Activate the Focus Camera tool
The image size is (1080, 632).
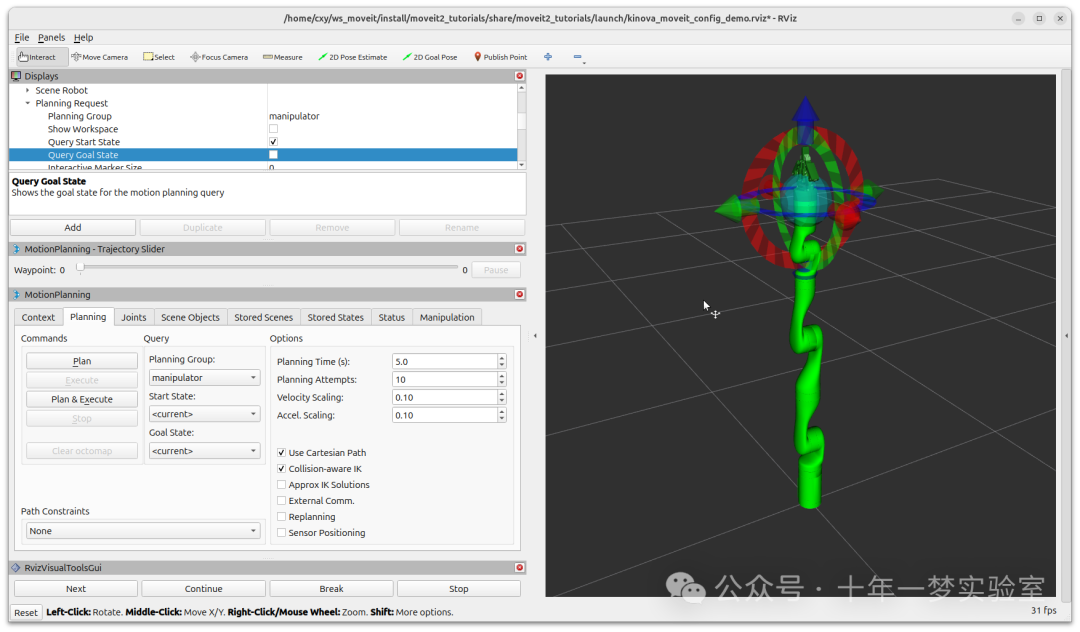coord(219,57)
